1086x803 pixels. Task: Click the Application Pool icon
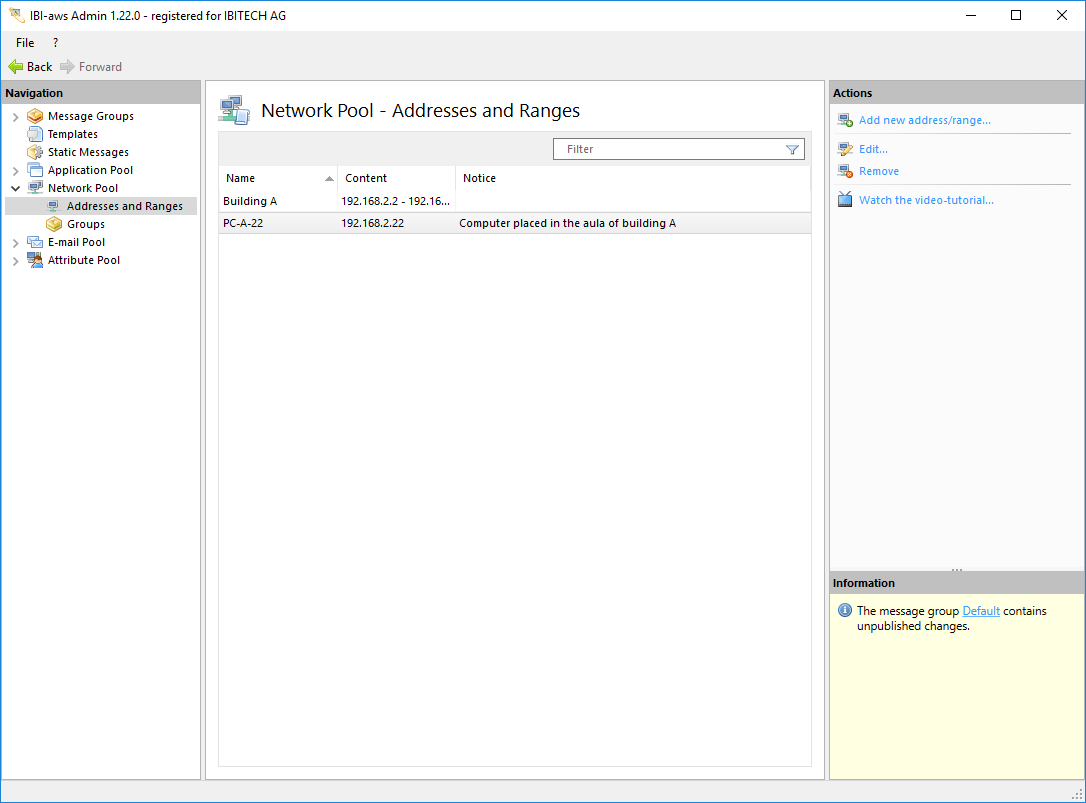click(x=36, y=170)
